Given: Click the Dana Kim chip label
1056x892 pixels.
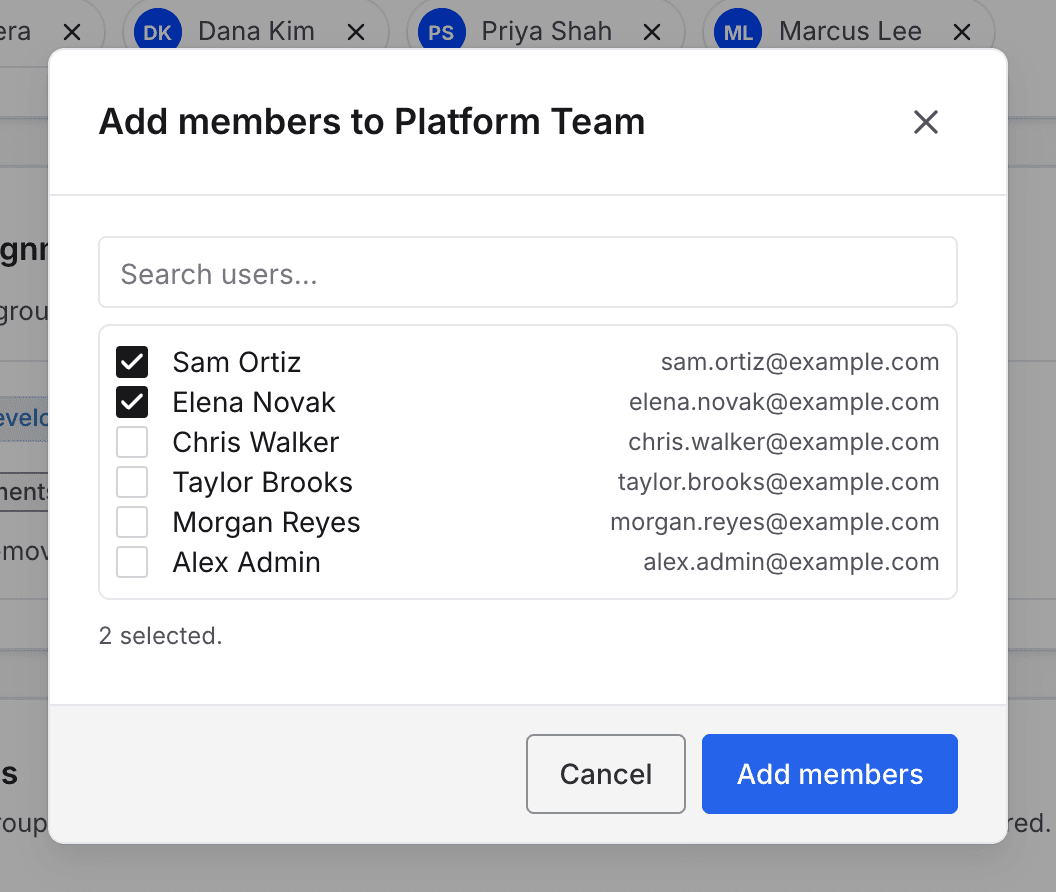Looking at the screenshot, I should click(257, 32).
